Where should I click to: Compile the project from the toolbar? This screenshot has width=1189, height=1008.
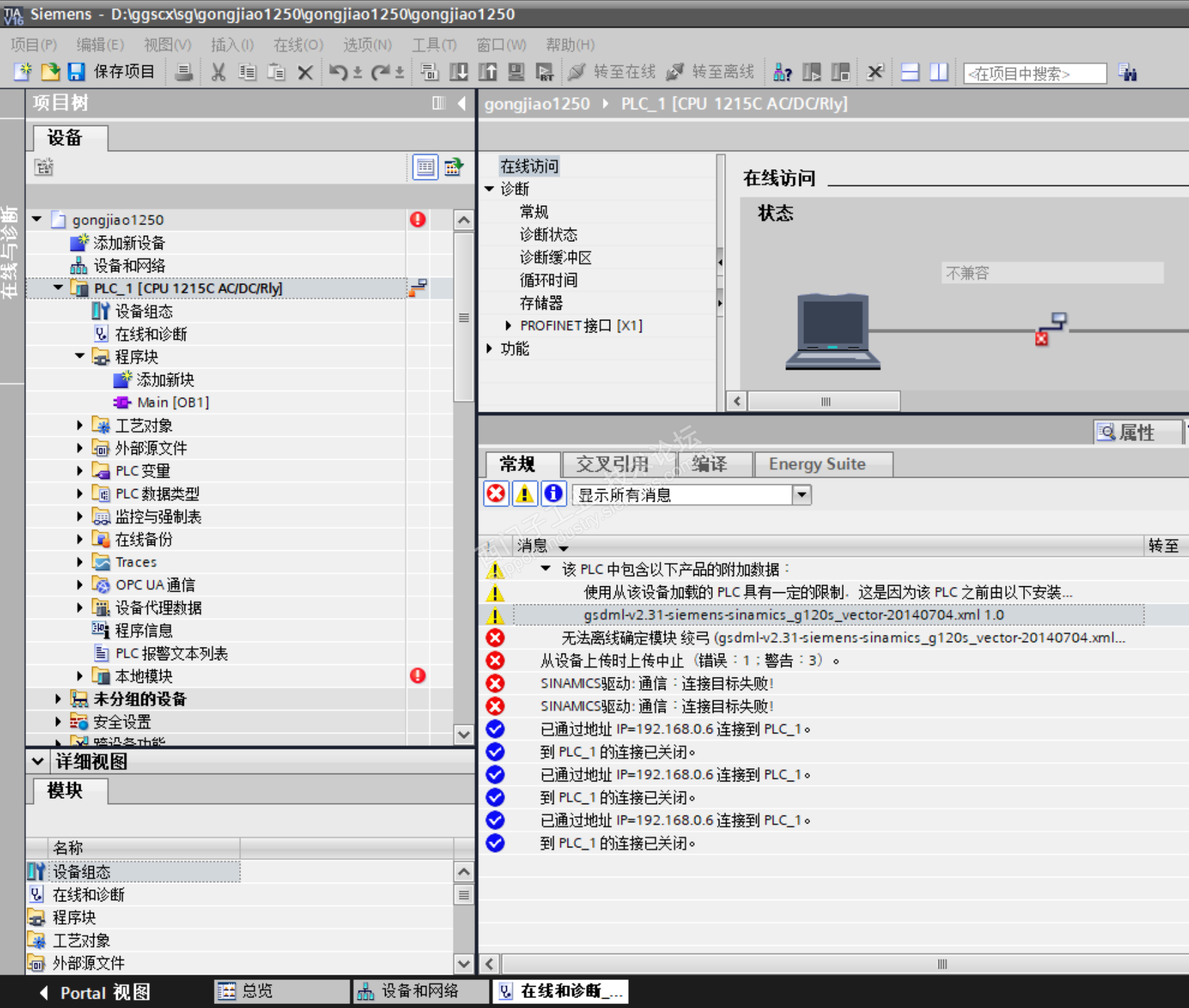tap(430, 72)
